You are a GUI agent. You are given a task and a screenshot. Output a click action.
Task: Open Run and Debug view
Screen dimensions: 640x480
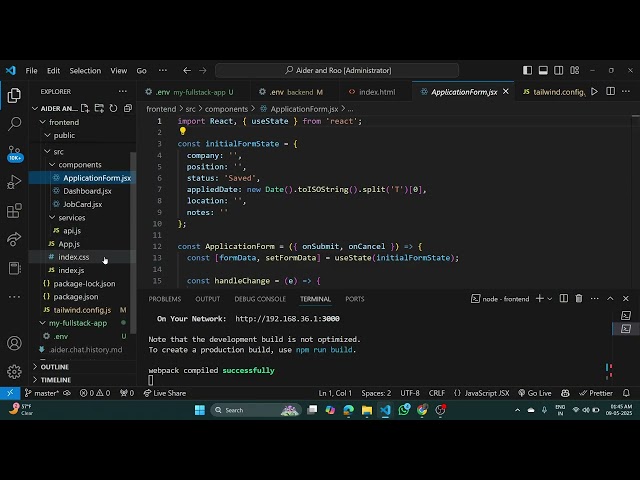coord(14,182)
